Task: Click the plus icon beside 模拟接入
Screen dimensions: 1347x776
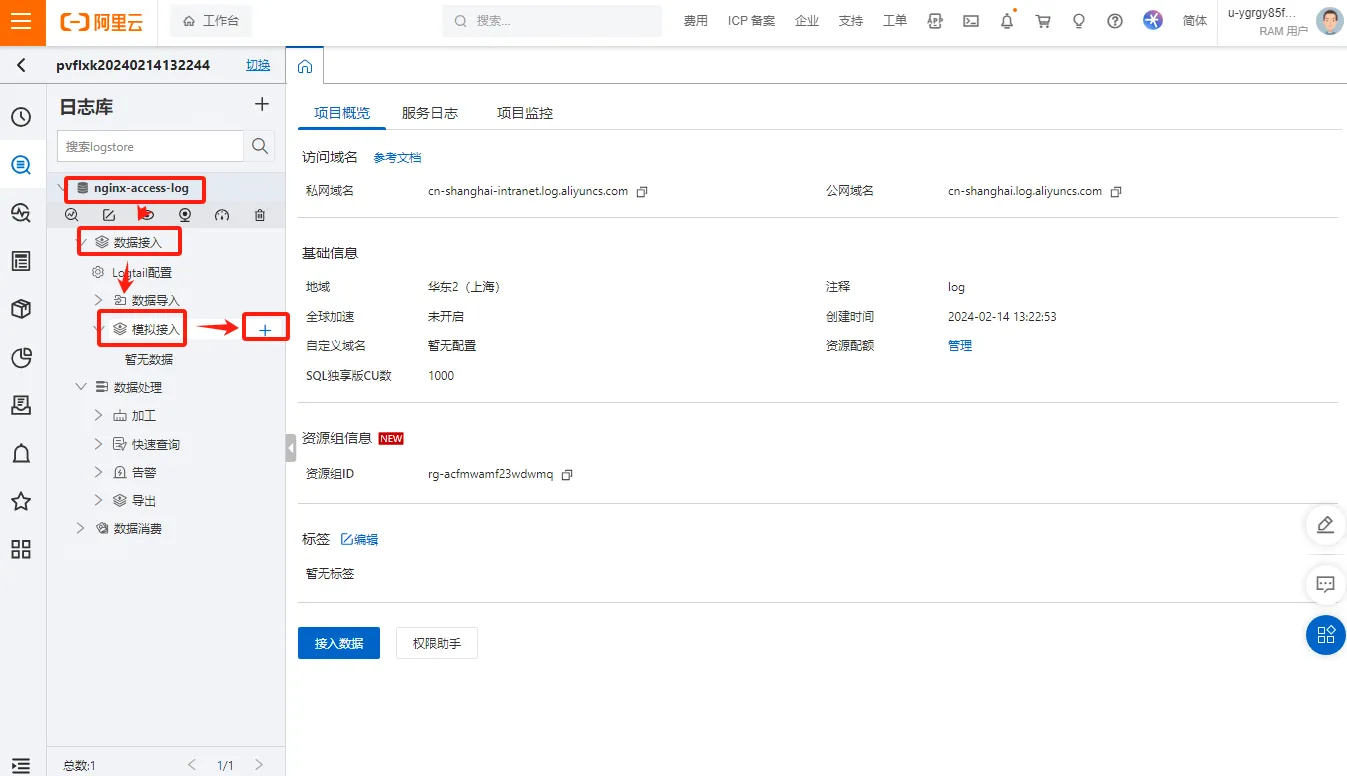Action: click(x=265, y=329)
